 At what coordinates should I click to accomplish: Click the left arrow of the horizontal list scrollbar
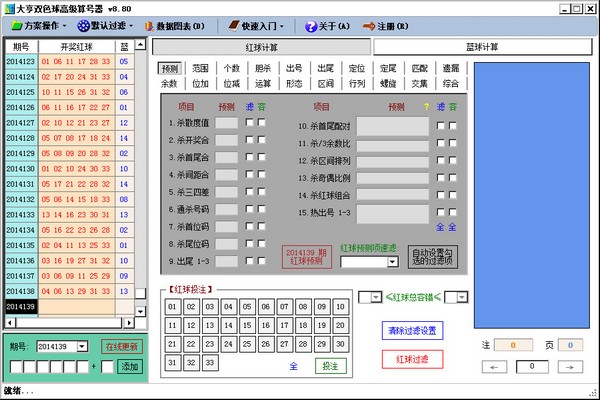coord(10,323)
